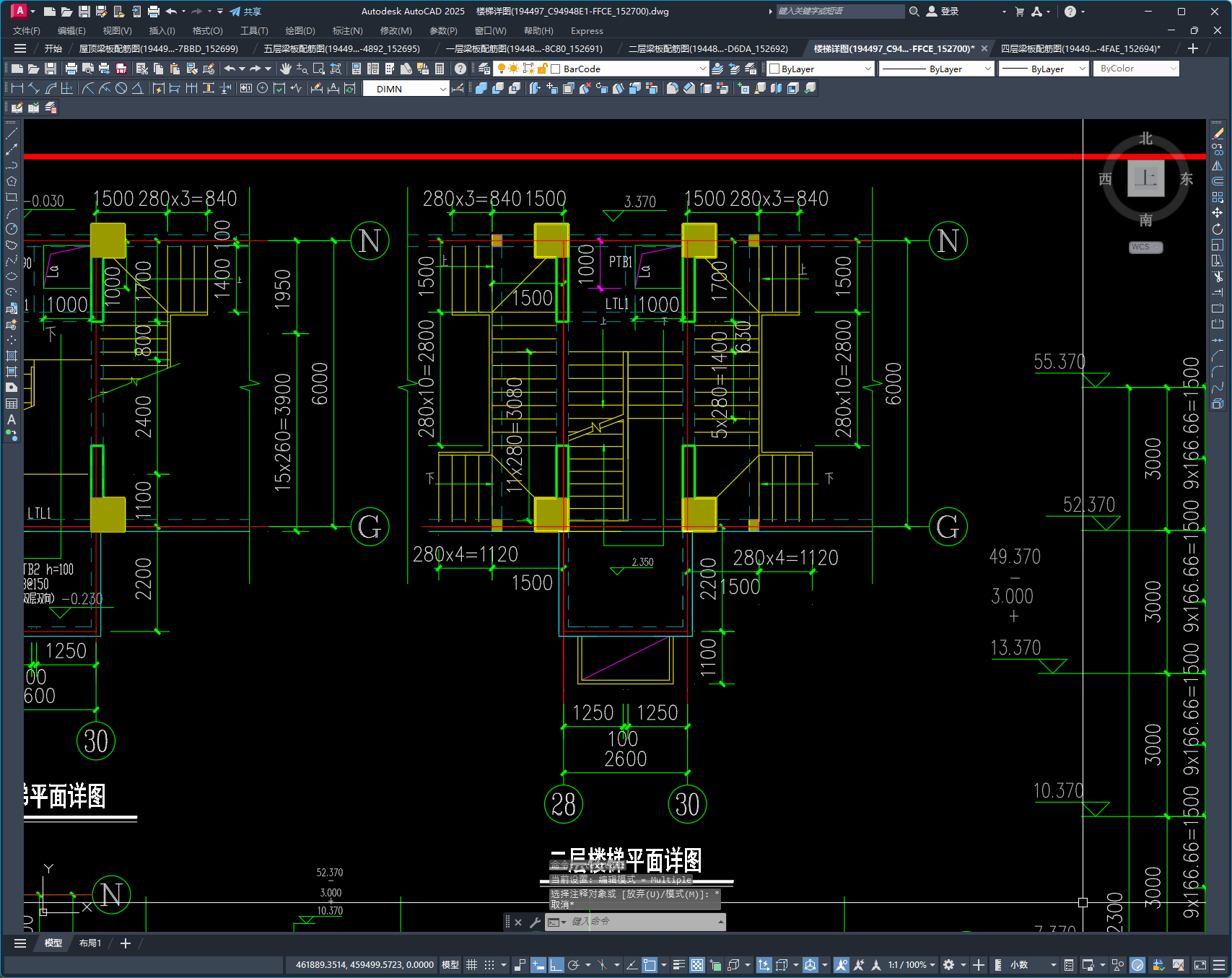Close the 楼梯详图 drawing tab
This screenshot has height=978, width=1232.
pos(984,48)
